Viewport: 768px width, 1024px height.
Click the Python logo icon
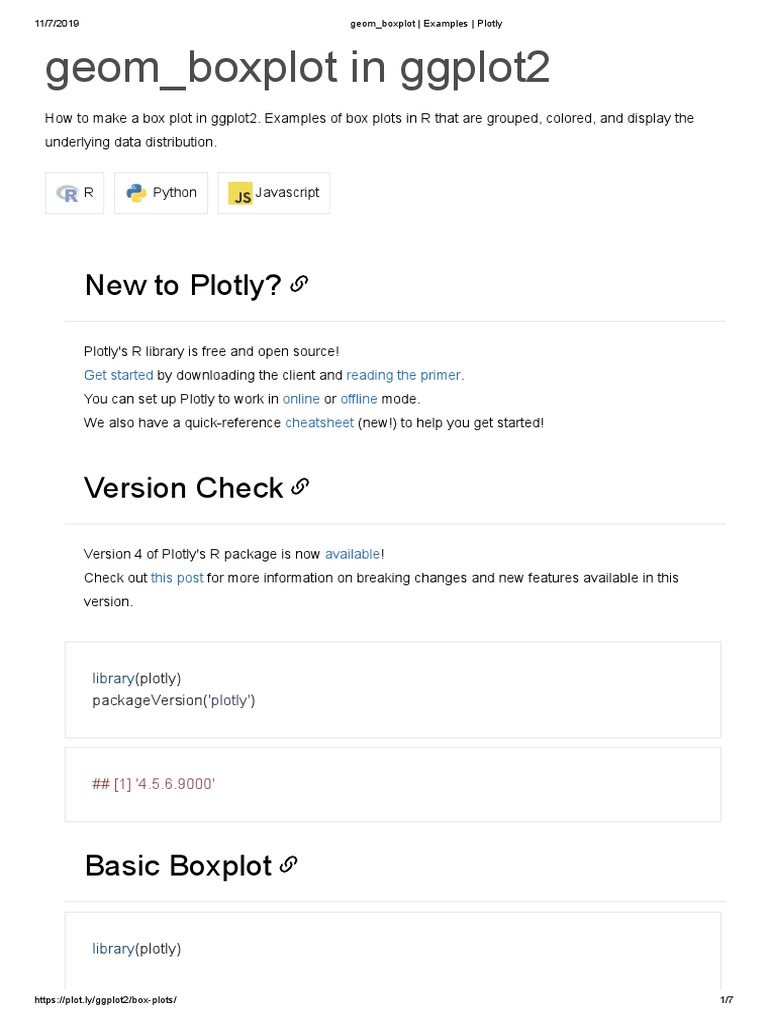coord(136,193)
